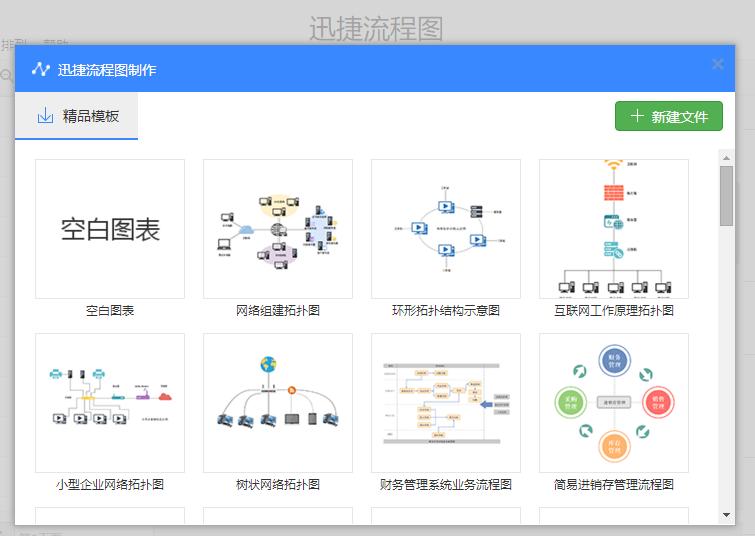
Task: Click the 简易进销存管理流程图 caption text
Action: 614,484
